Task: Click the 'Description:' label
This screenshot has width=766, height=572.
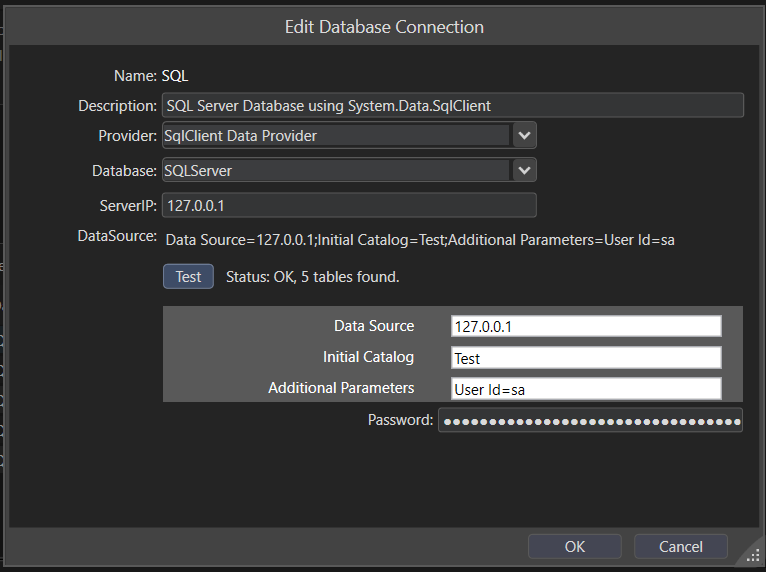Action: point(117,106)
